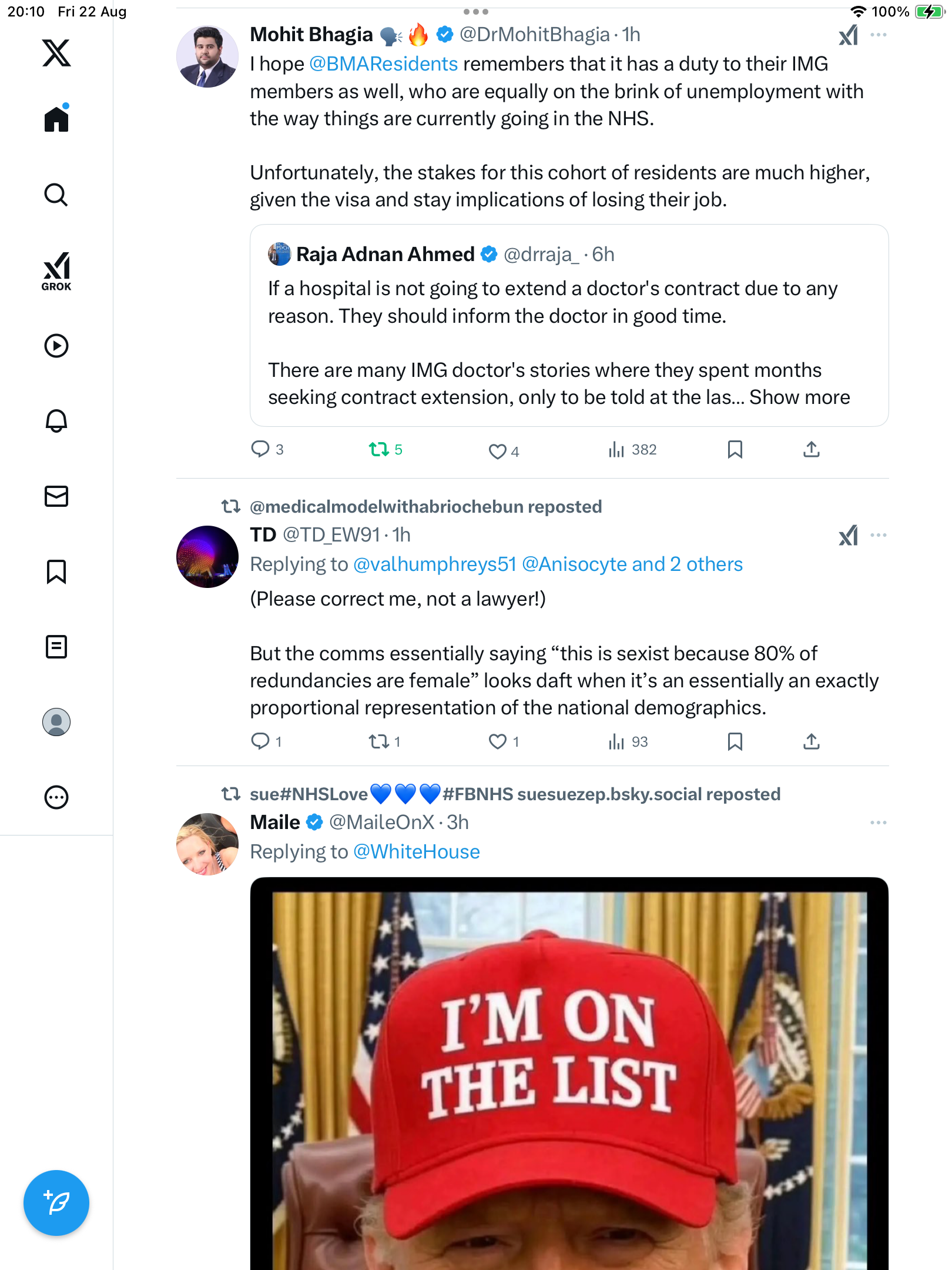Compose a new post

coord(56,1203)
